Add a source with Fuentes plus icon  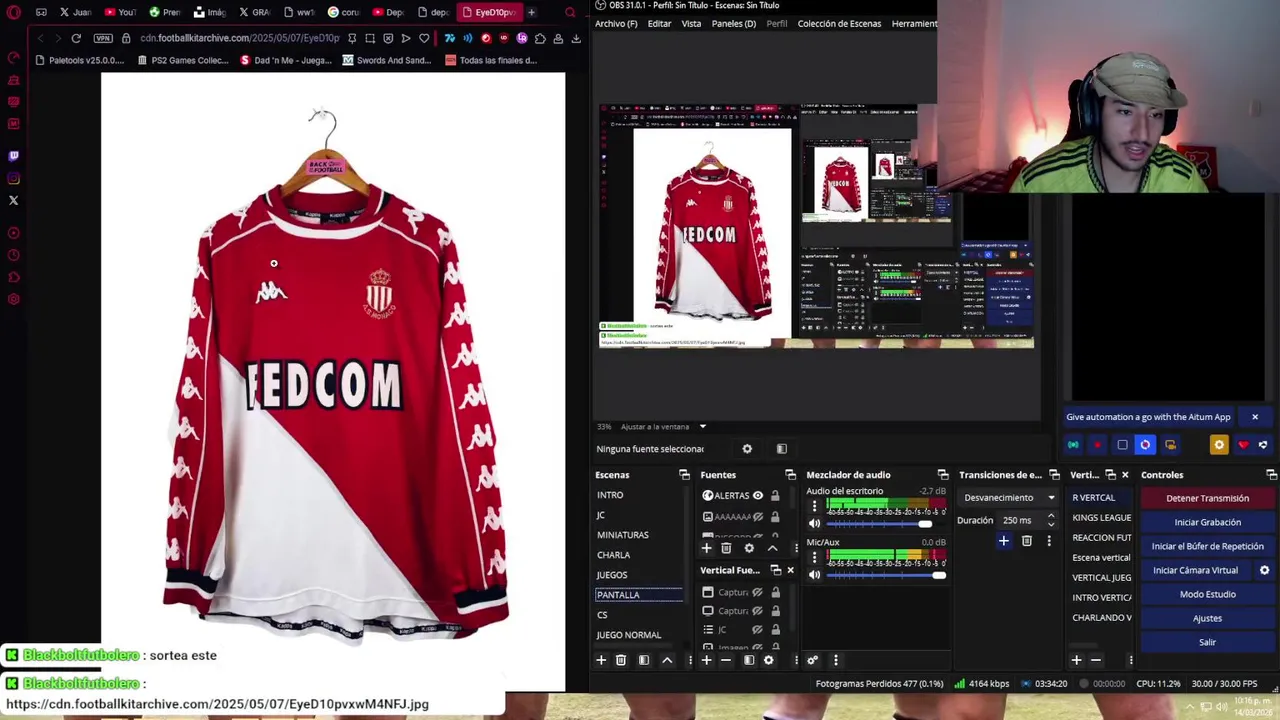pyautogui.click(x=706, y=548)
